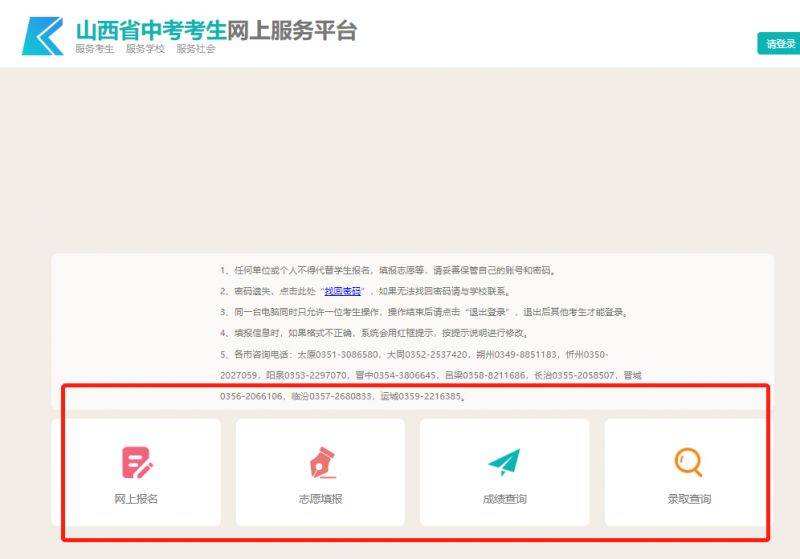Click the 服务考生 tagline text
This screenshot has height=559, width=800.
coord(94,49)
